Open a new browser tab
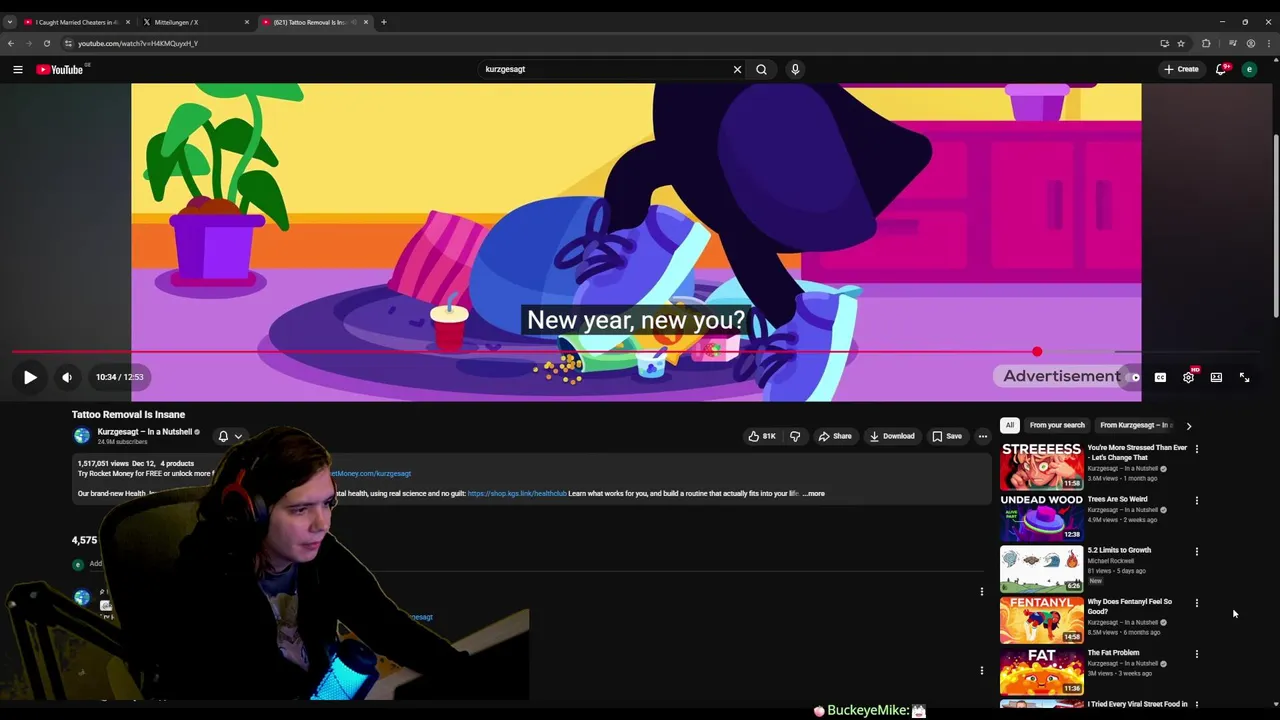1280x720 pixels. 383,22
